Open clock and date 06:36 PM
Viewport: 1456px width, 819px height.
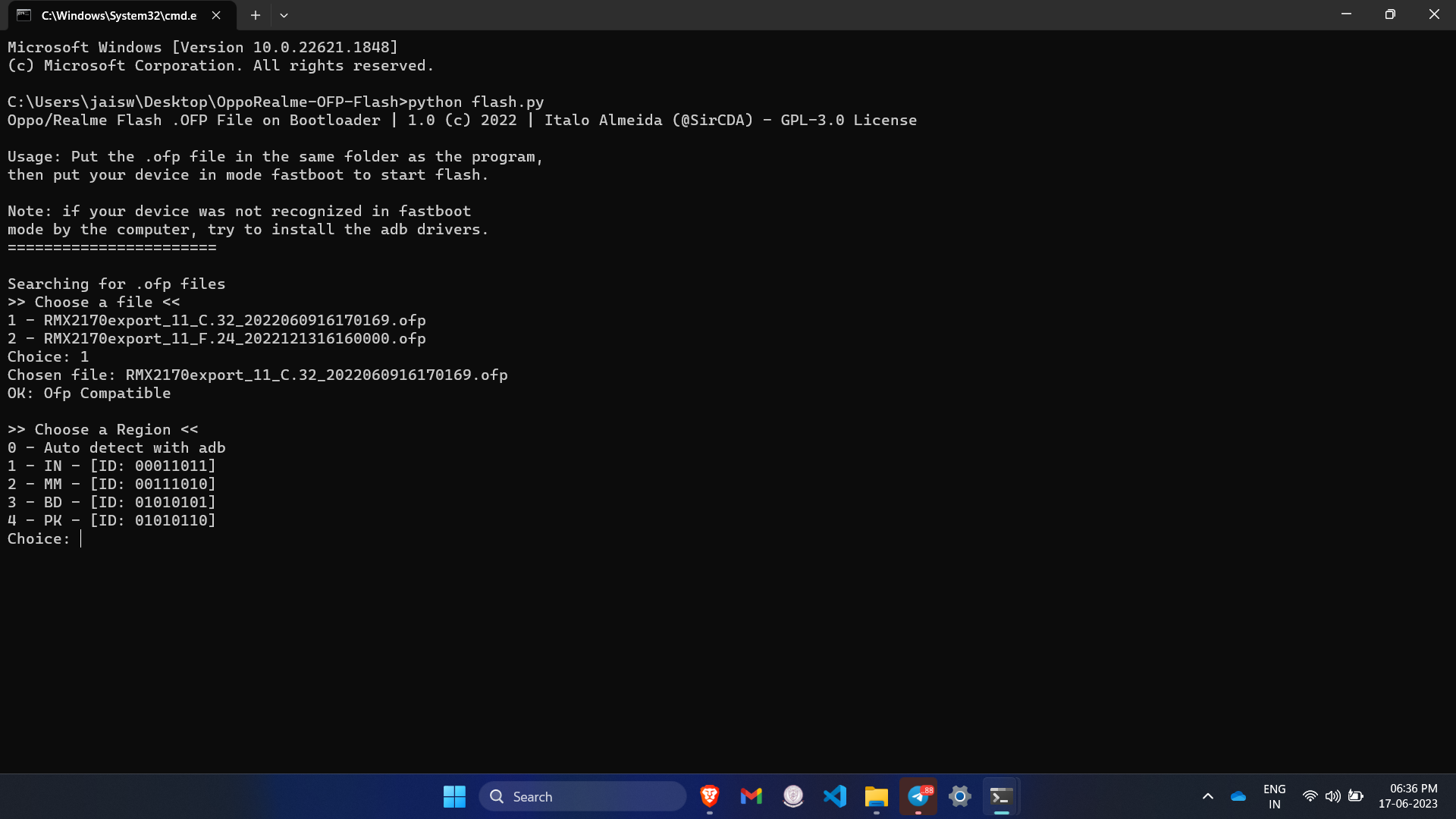1408,796
